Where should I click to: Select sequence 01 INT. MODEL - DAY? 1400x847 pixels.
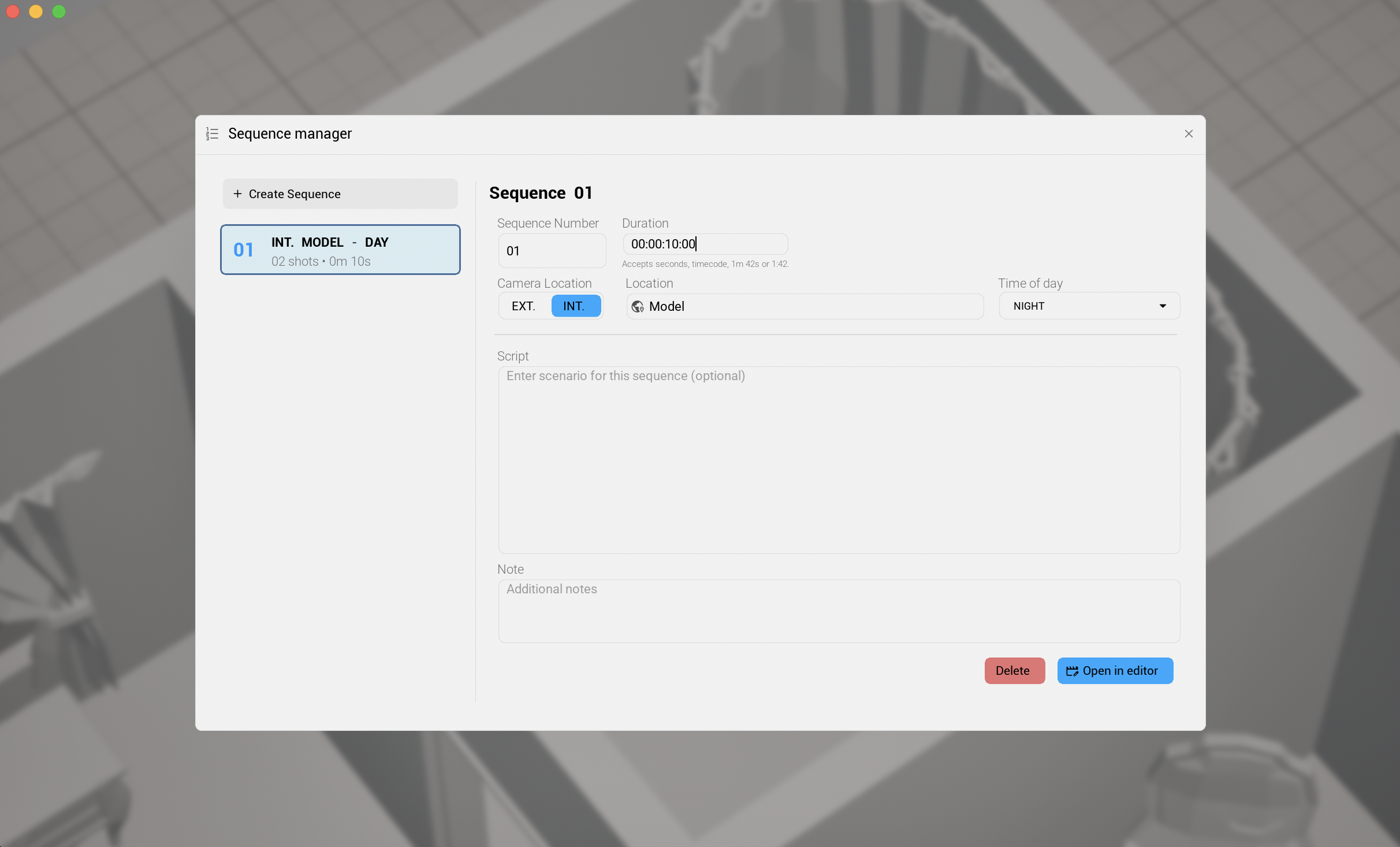pos(340,250)
